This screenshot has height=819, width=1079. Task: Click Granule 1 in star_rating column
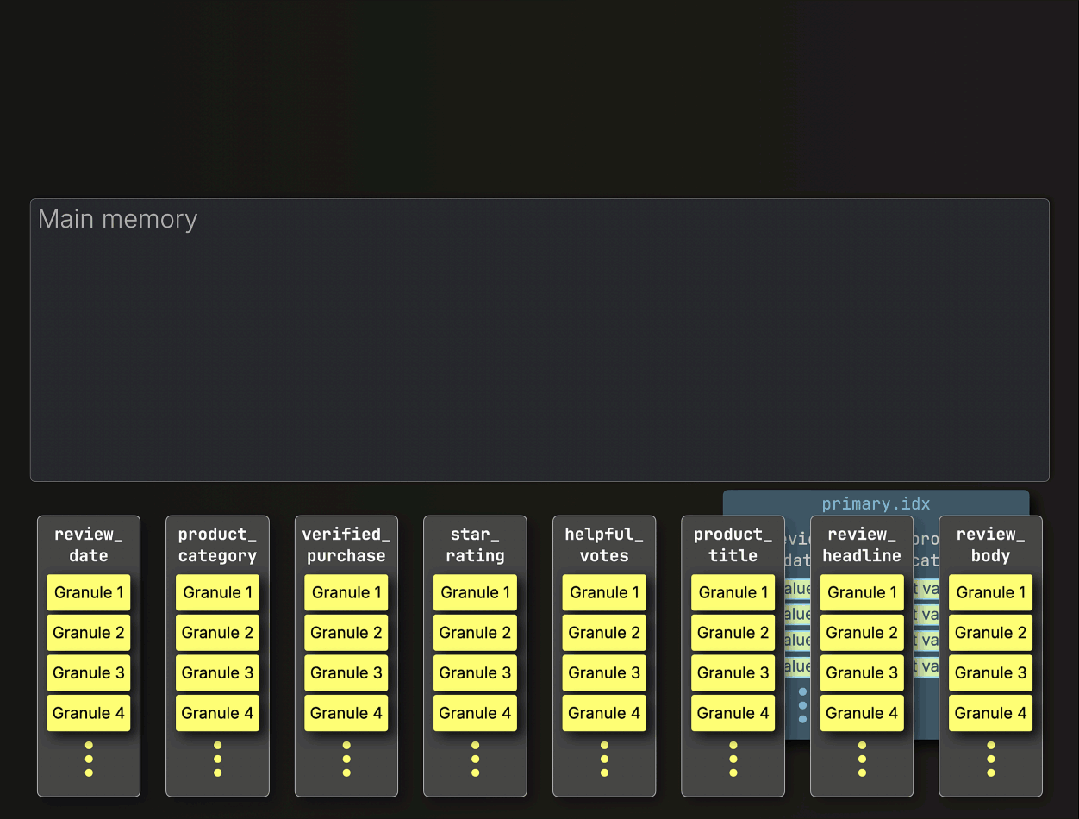(x=475, y=592)
